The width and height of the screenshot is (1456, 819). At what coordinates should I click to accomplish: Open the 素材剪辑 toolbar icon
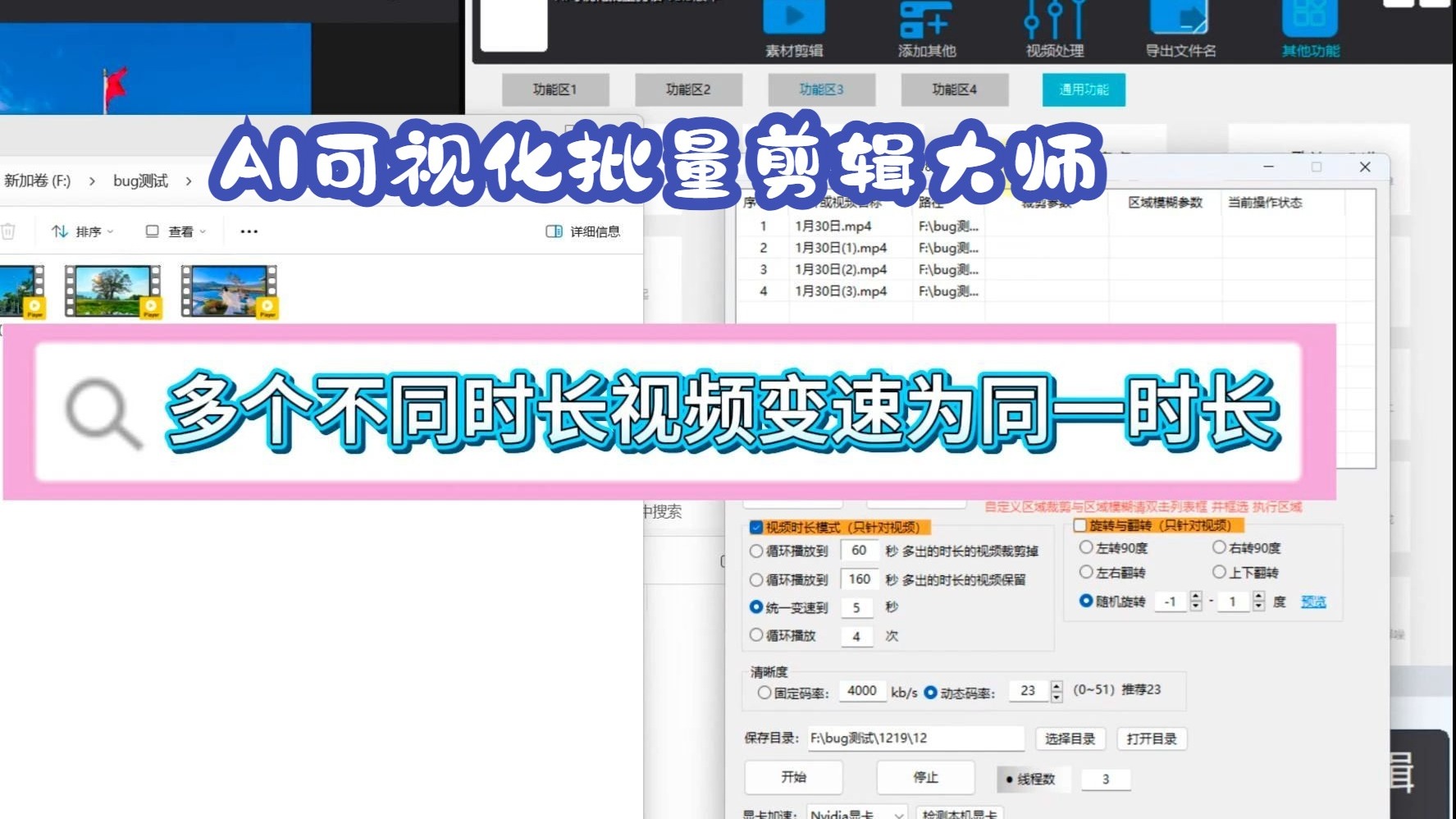pyautogui.click(x=794, y=30)
